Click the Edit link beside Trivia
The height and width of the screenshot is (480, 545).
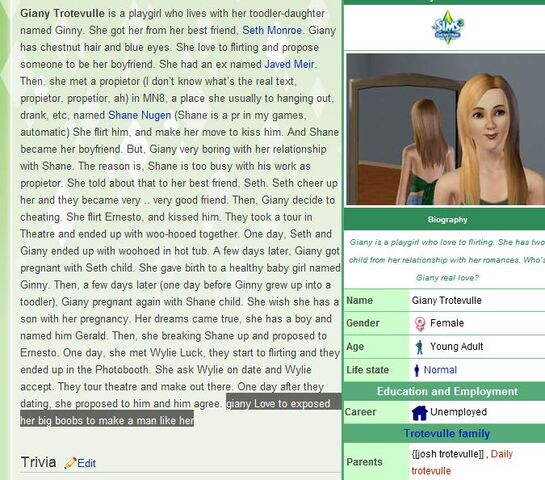pyautogui.click(x=86, y=463)
